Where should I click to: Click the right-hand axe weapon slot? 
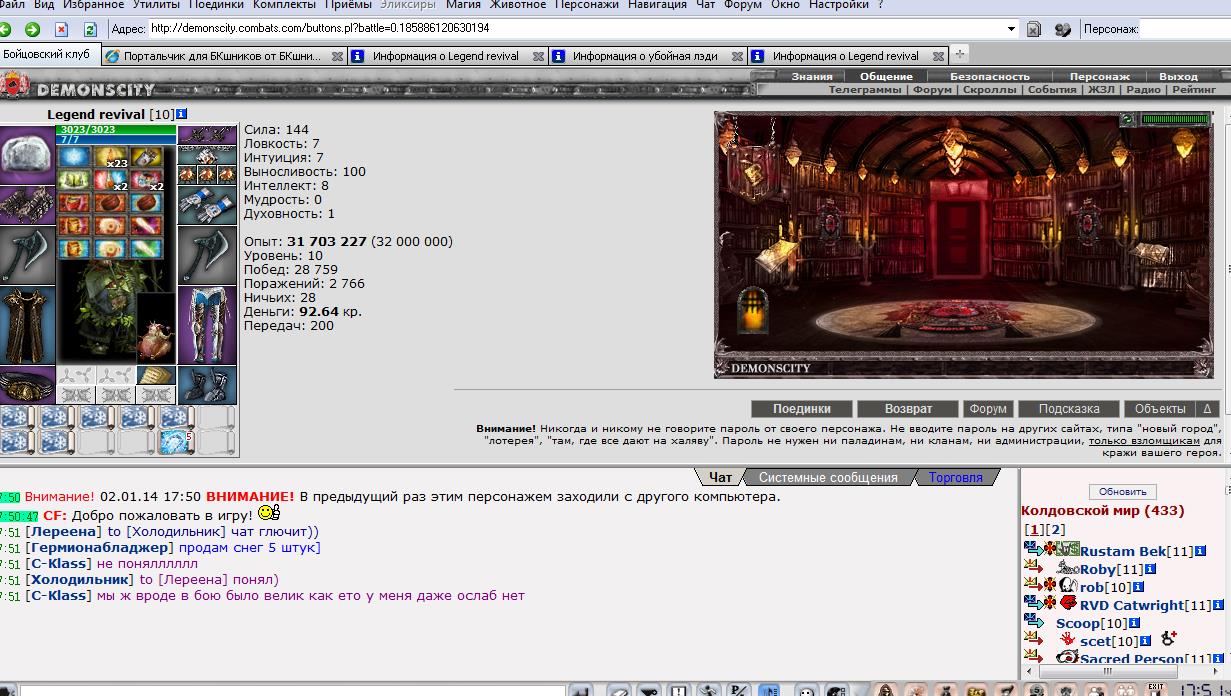(x=207, y=255)
